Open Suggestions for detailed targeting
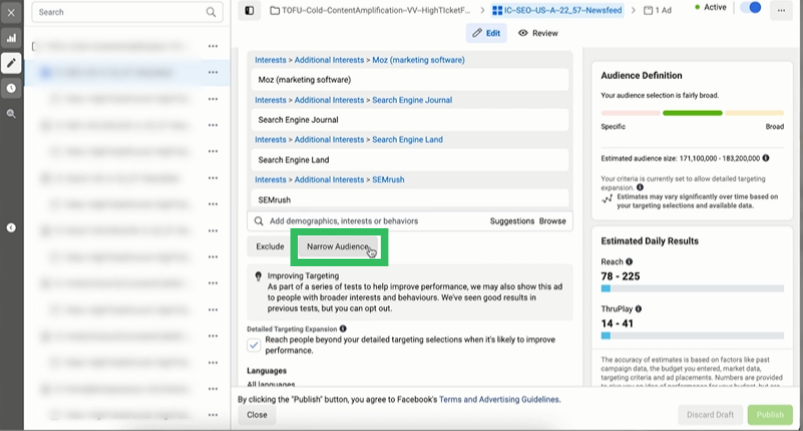803x431 pixels. pos(512,221)
